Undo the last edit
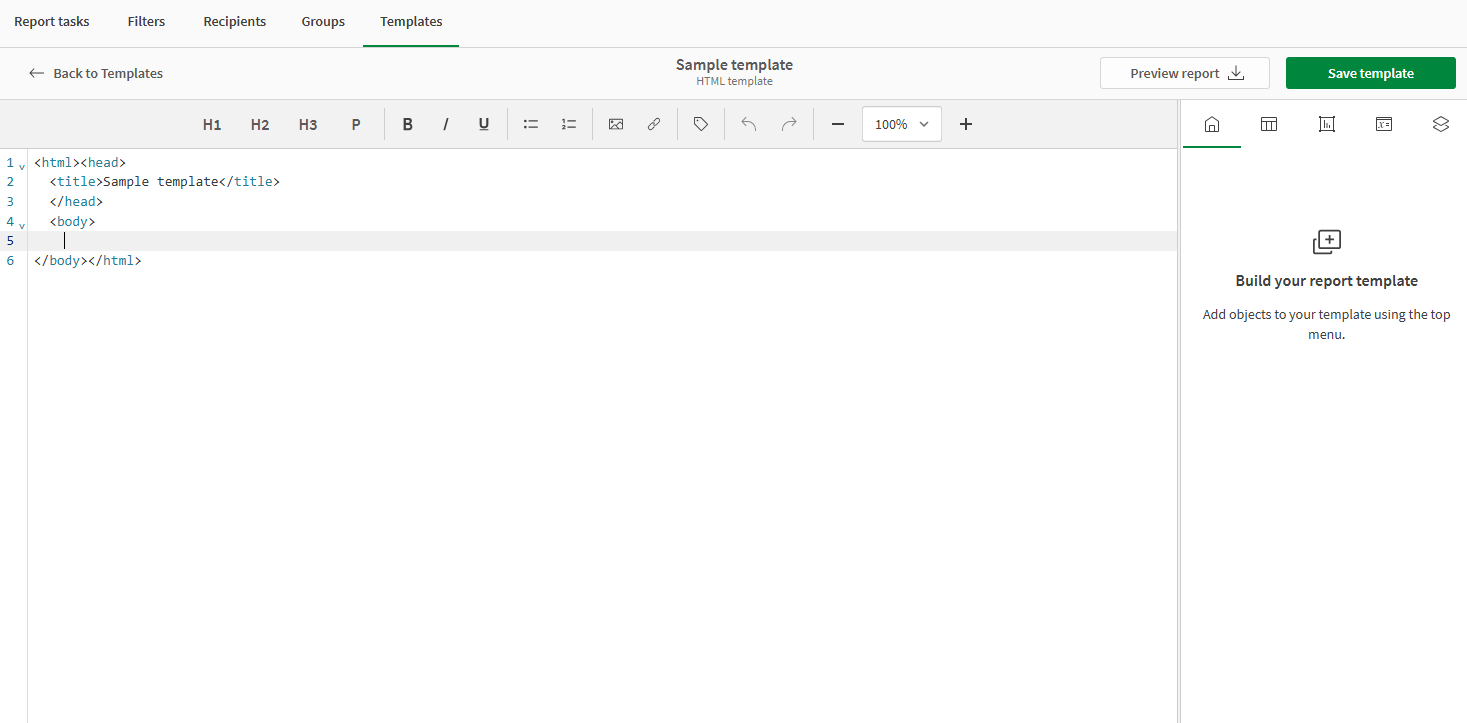This screenshot has width=1467, height=723. pyautogui.click(x=748, y=123)
